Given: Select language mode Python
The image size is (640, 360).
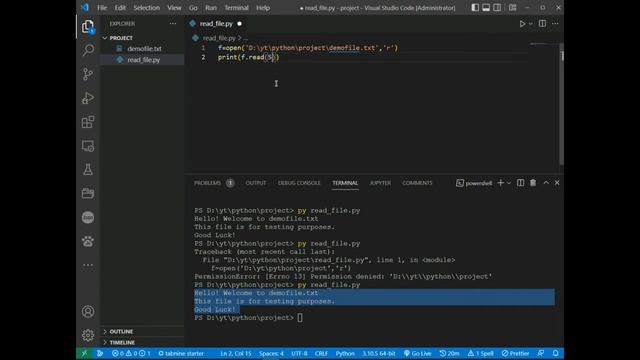Looking at the screenshot, I should 345,353.
